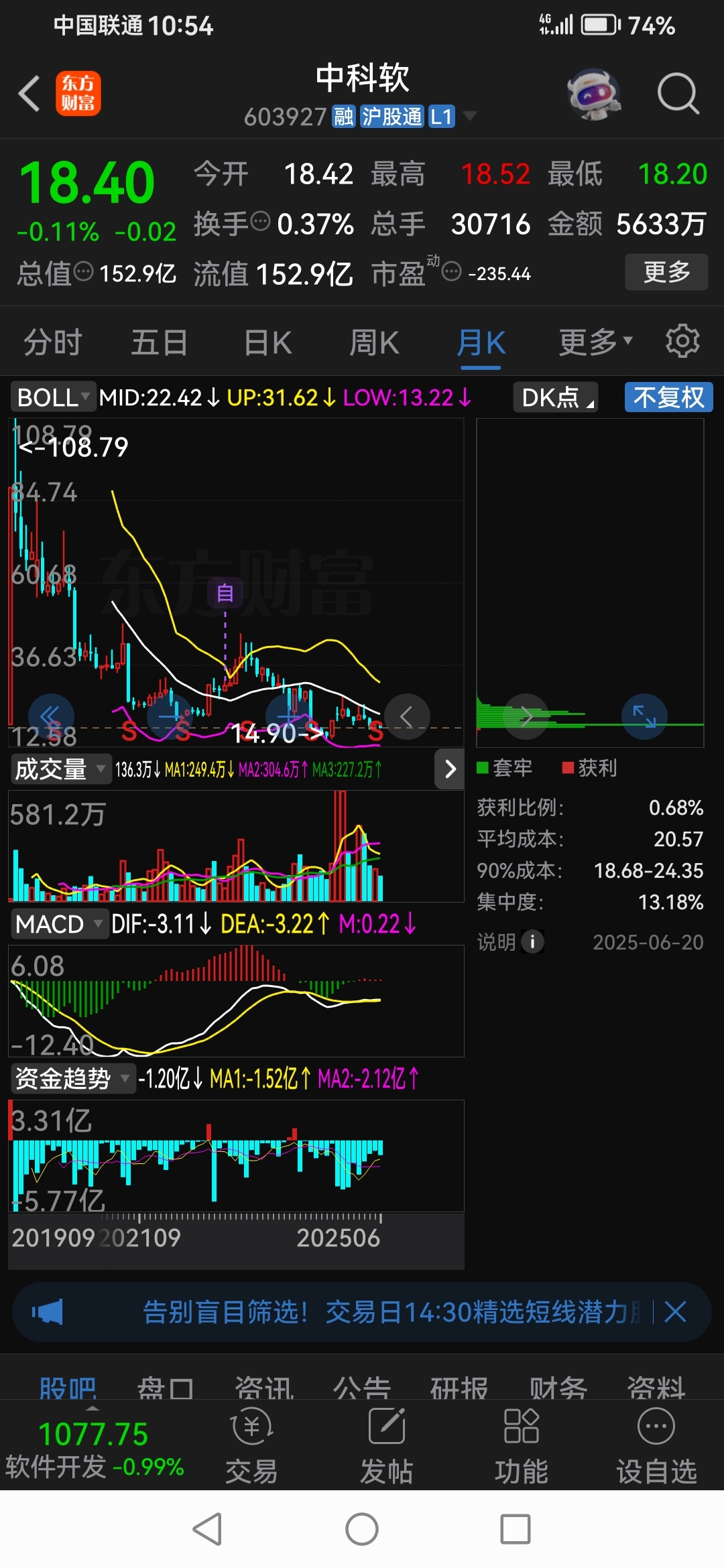The image size is (724, 1568).
Task: Tap the 沪股通 tag
Action: click(x=392, y=117)
